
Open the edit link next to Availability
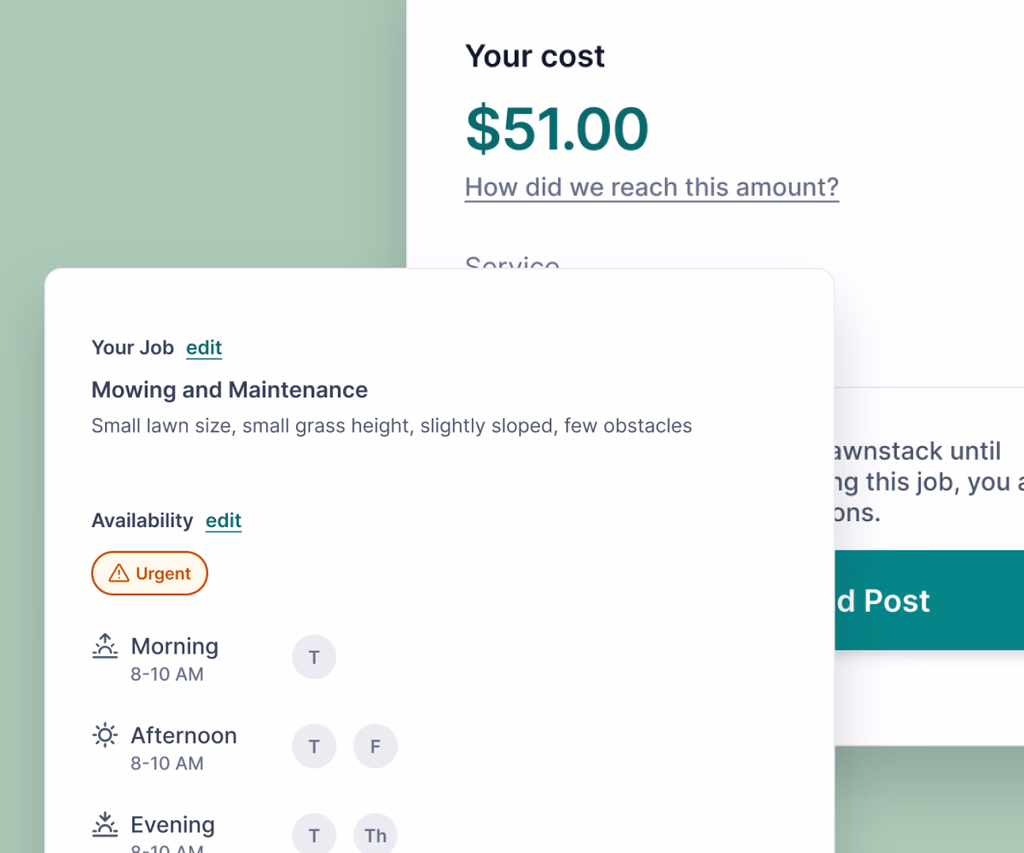tap(223, 521)
